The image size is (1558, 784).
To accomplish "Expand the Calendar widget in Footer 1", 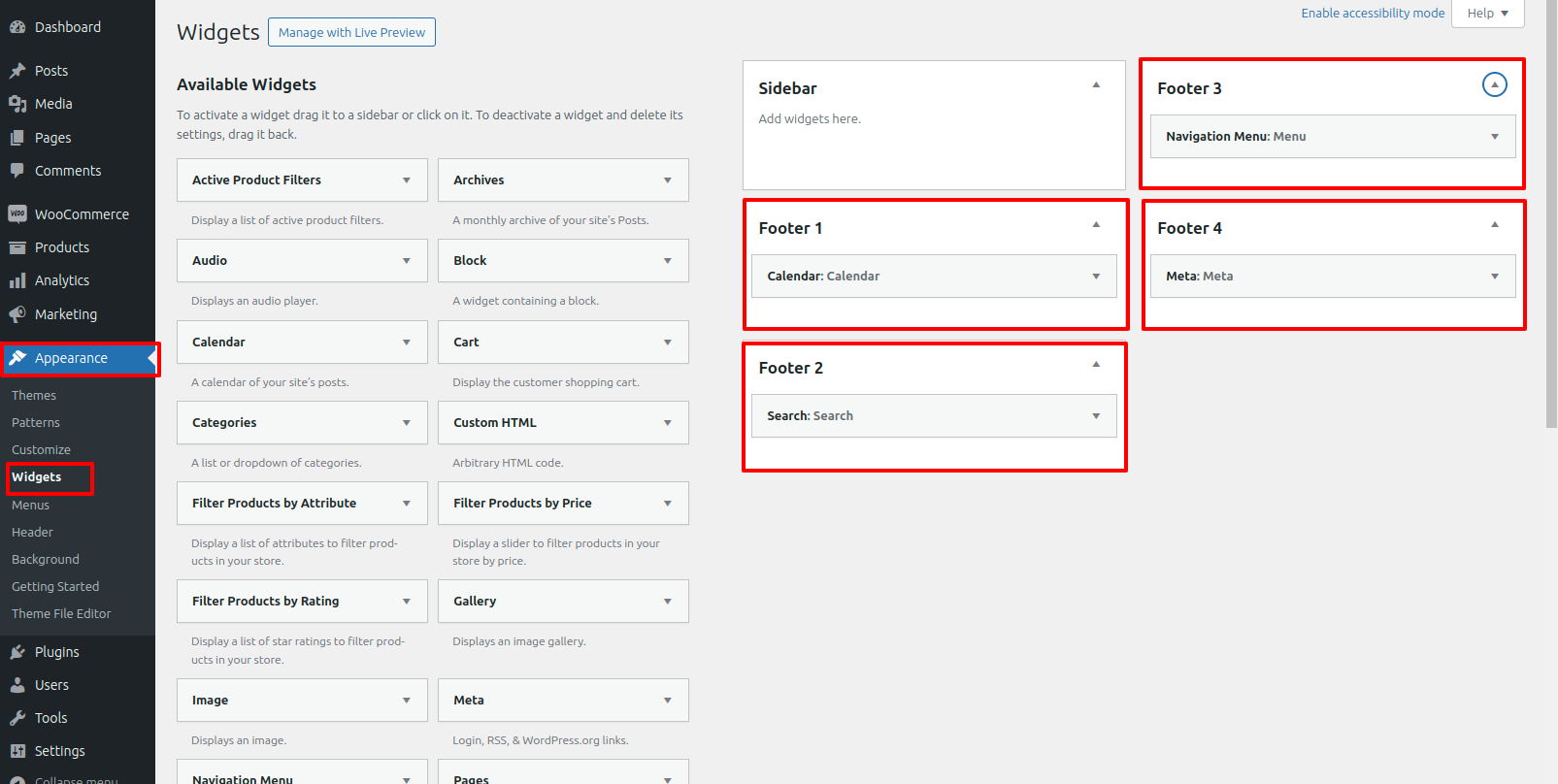I will [1096, 277].
